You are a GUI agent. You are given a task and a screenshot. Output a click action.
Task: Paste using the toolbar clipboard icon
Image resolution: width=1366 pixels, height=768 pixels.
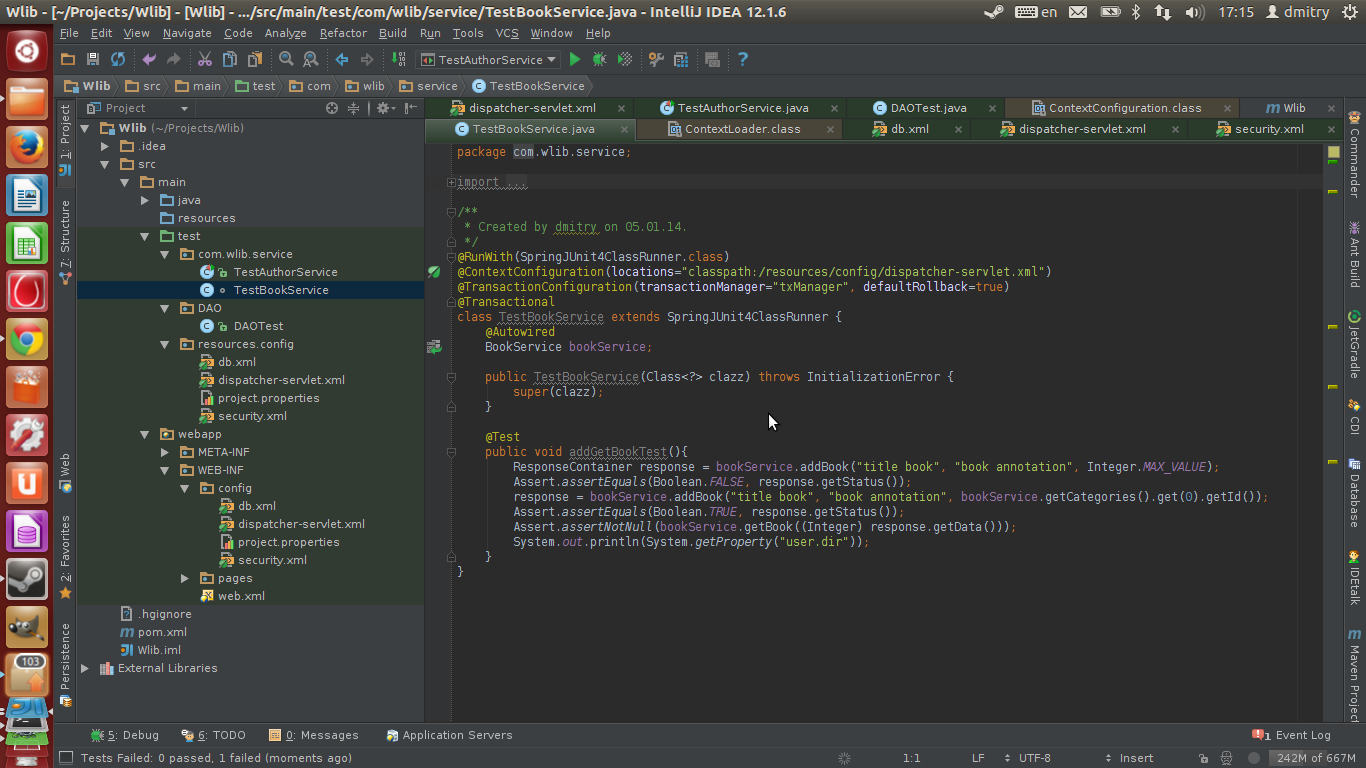pos(255,60)
